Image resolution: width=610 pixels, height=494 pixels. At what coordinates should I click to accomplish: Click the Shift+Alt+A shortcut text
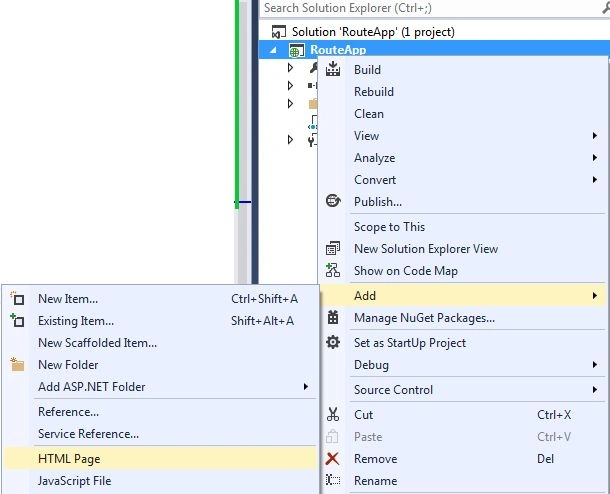pos(263,321)
